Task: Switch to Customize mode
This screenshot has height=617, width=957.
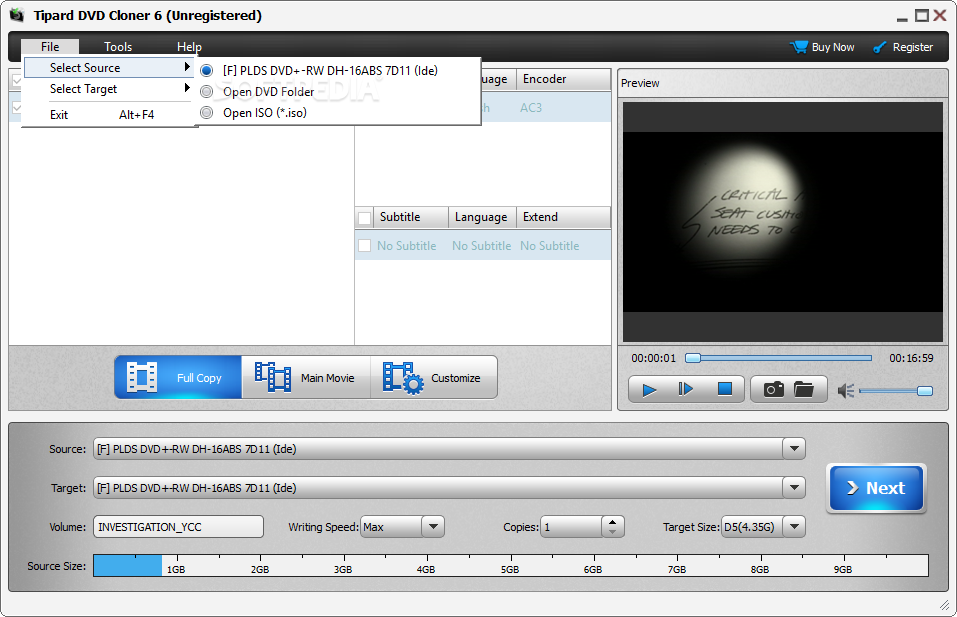Action: (x=434, y=377)
